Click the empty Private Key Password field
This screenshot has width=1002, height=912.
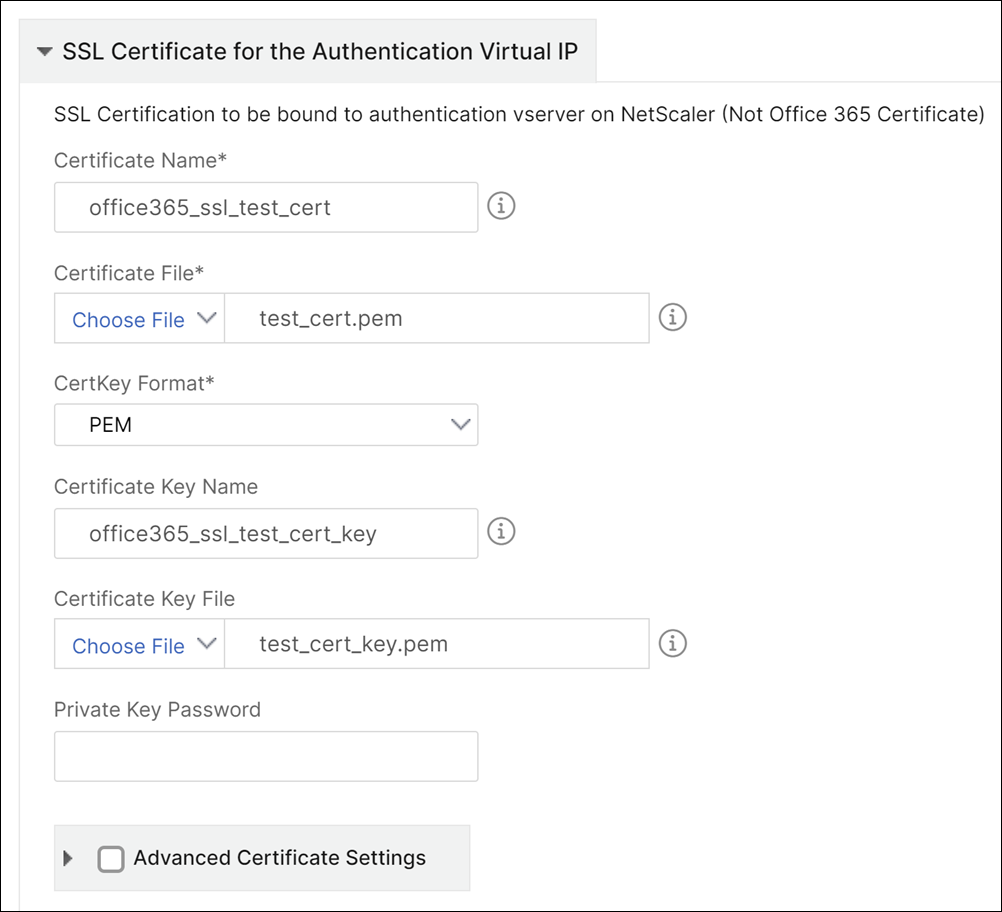(266, 756)
